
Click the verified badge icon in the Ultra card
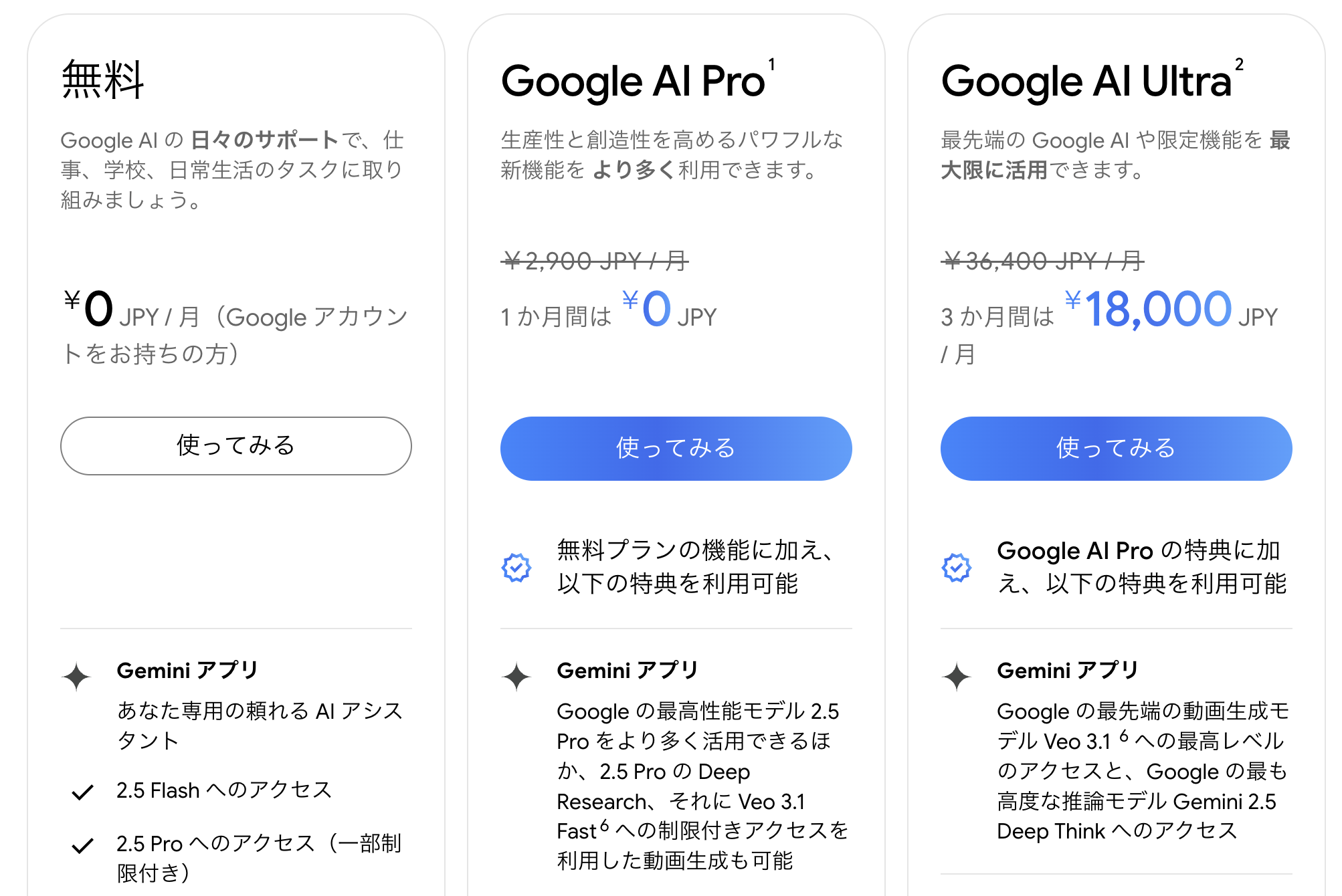(x=957, y=568)
